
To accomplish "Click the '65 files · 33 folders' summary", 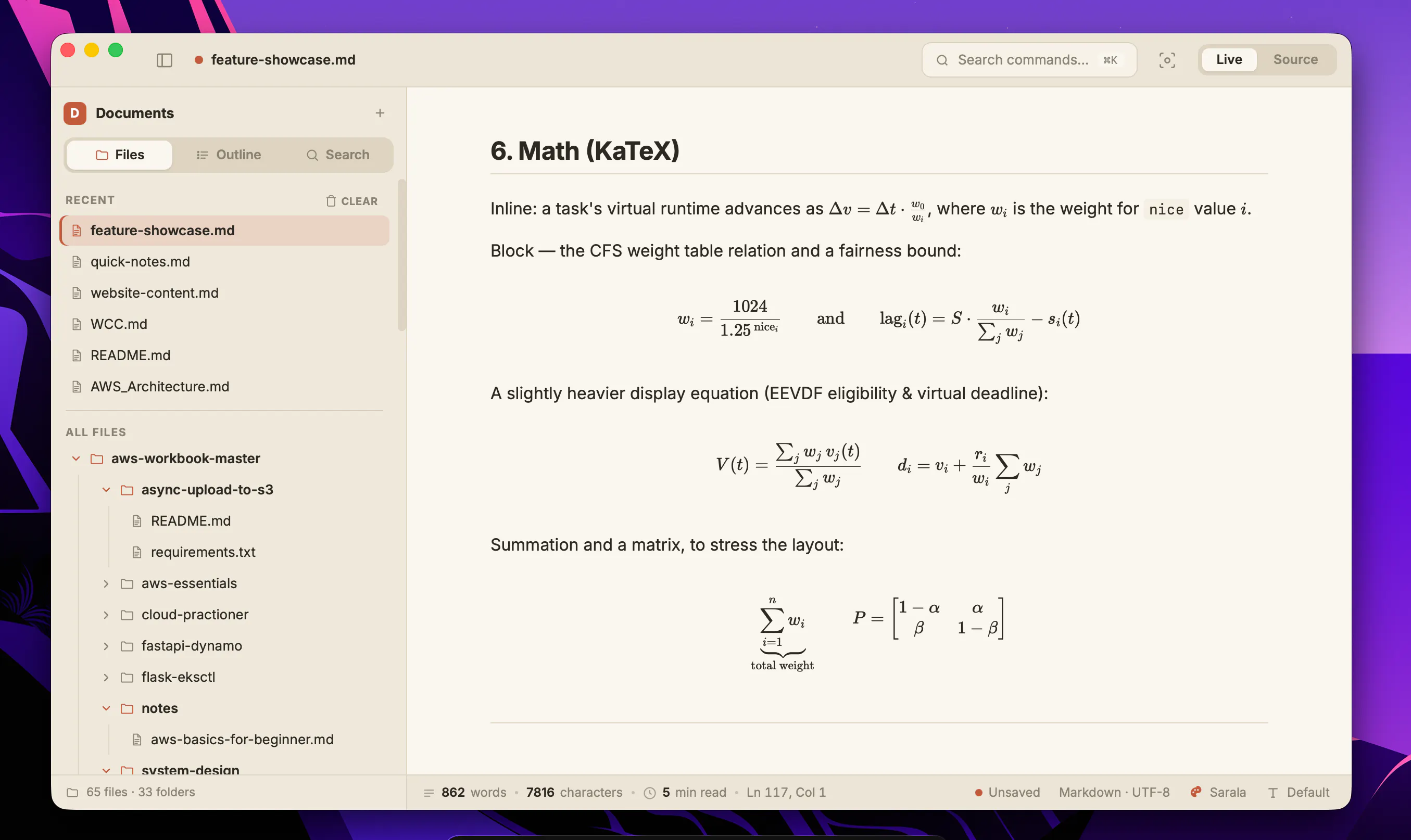I will pyautogui.click(x=141, y=793).
